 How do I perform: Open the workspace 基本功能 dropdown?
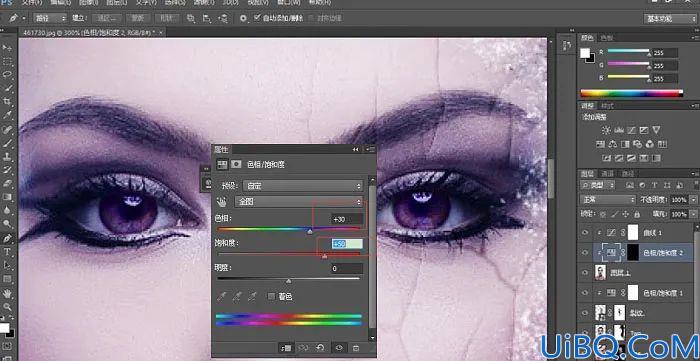[670, 19]
